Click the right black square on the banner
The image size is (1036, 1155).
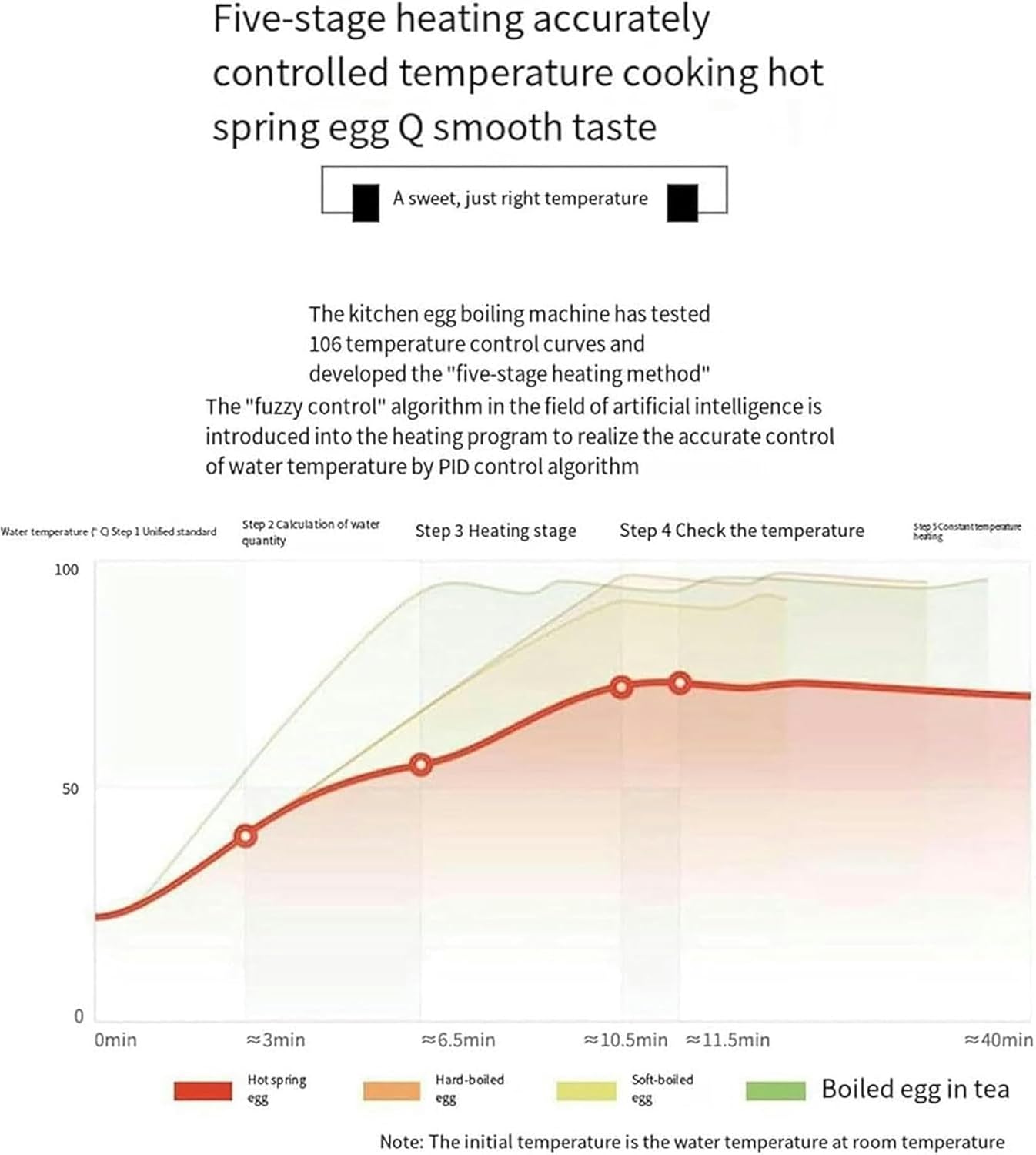pyautogui.click(x=682, y=203)
